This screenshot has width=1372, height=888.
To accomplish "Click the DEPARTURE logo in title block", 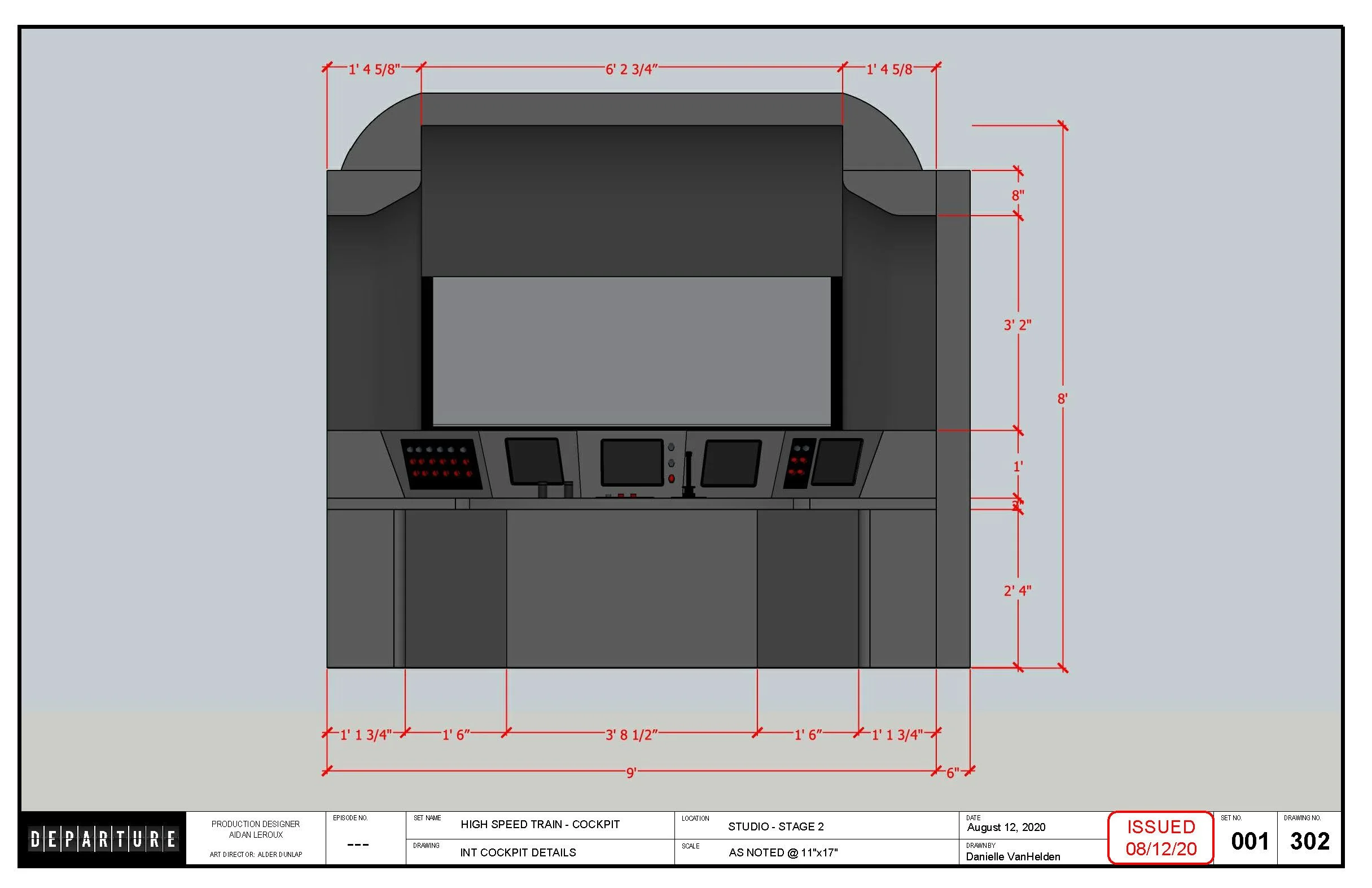I will [104, 839].
